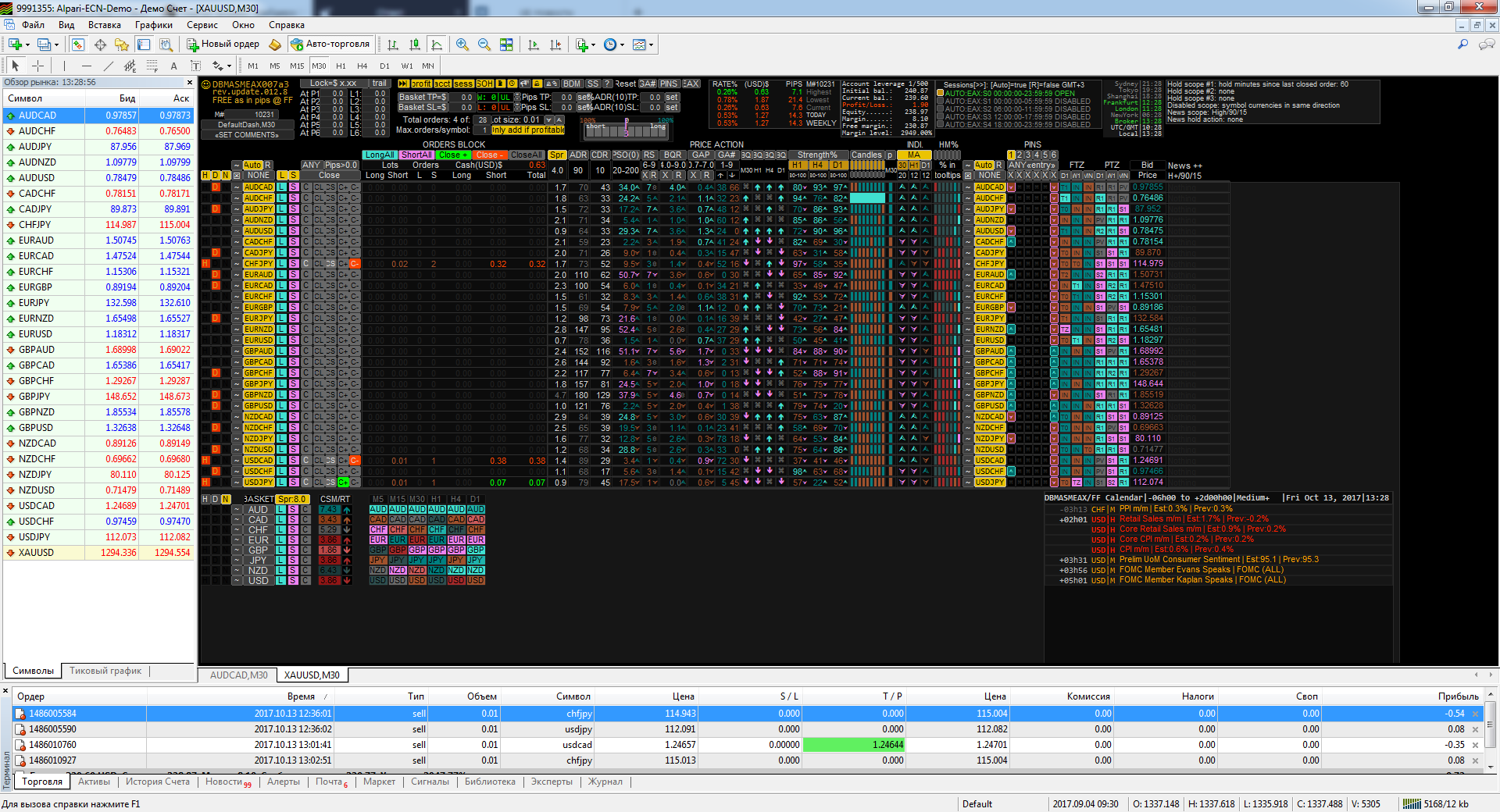Draw a horizontal line tool
Image resolution: width=1500 pixels, height=812 pixels.
point(86,66)
